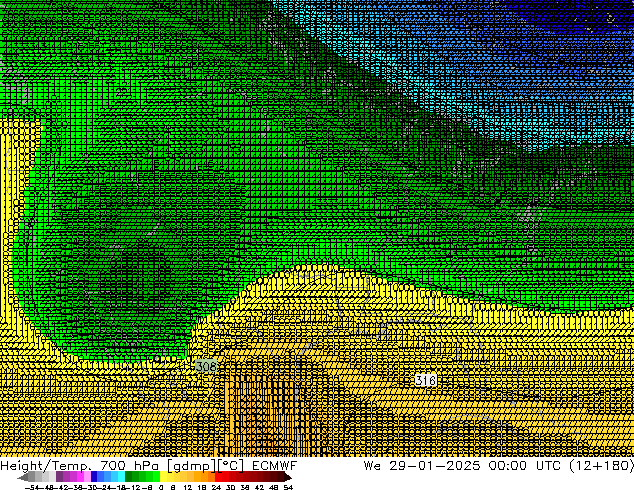Click the (12+180) forecast hour text

point(601,466)
